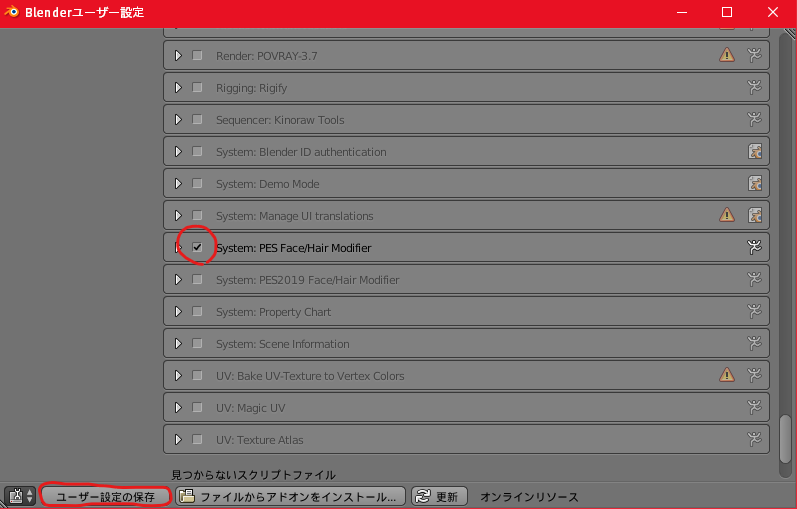
Task: Expand System: Property Chart details
Action: pos(178,312)
